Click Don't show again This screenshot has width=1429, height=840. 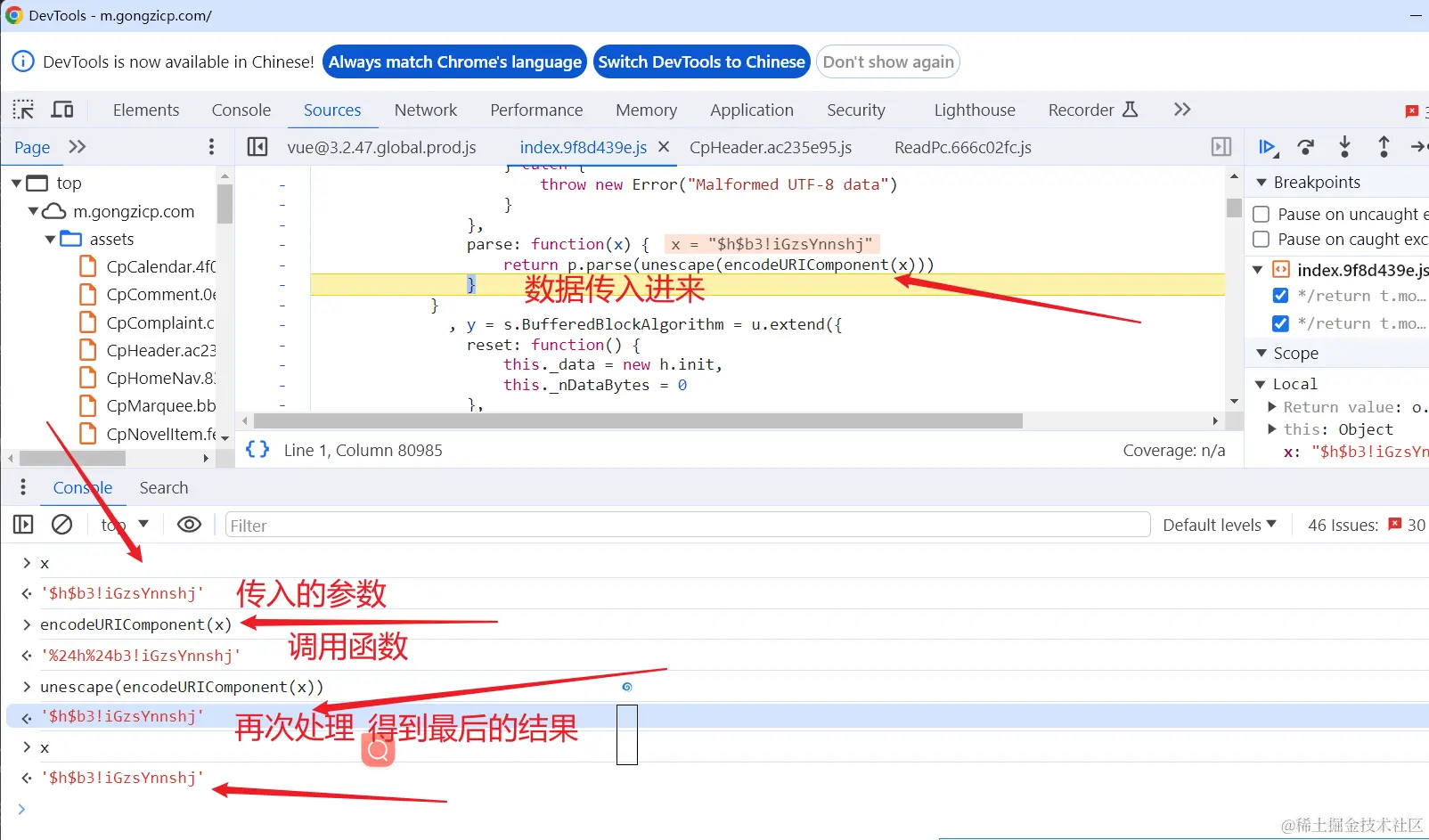coord(888,61)
